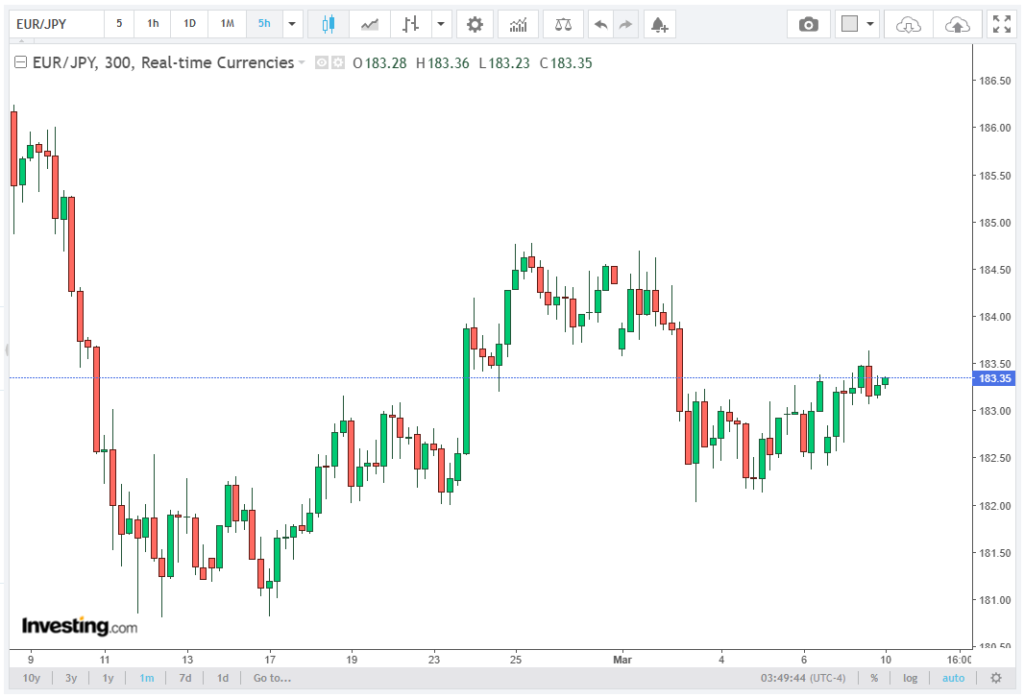This screenshot has width=1024, height=698.
Task: Enable log scale on the price axis
Action: [x=911, y=678]
